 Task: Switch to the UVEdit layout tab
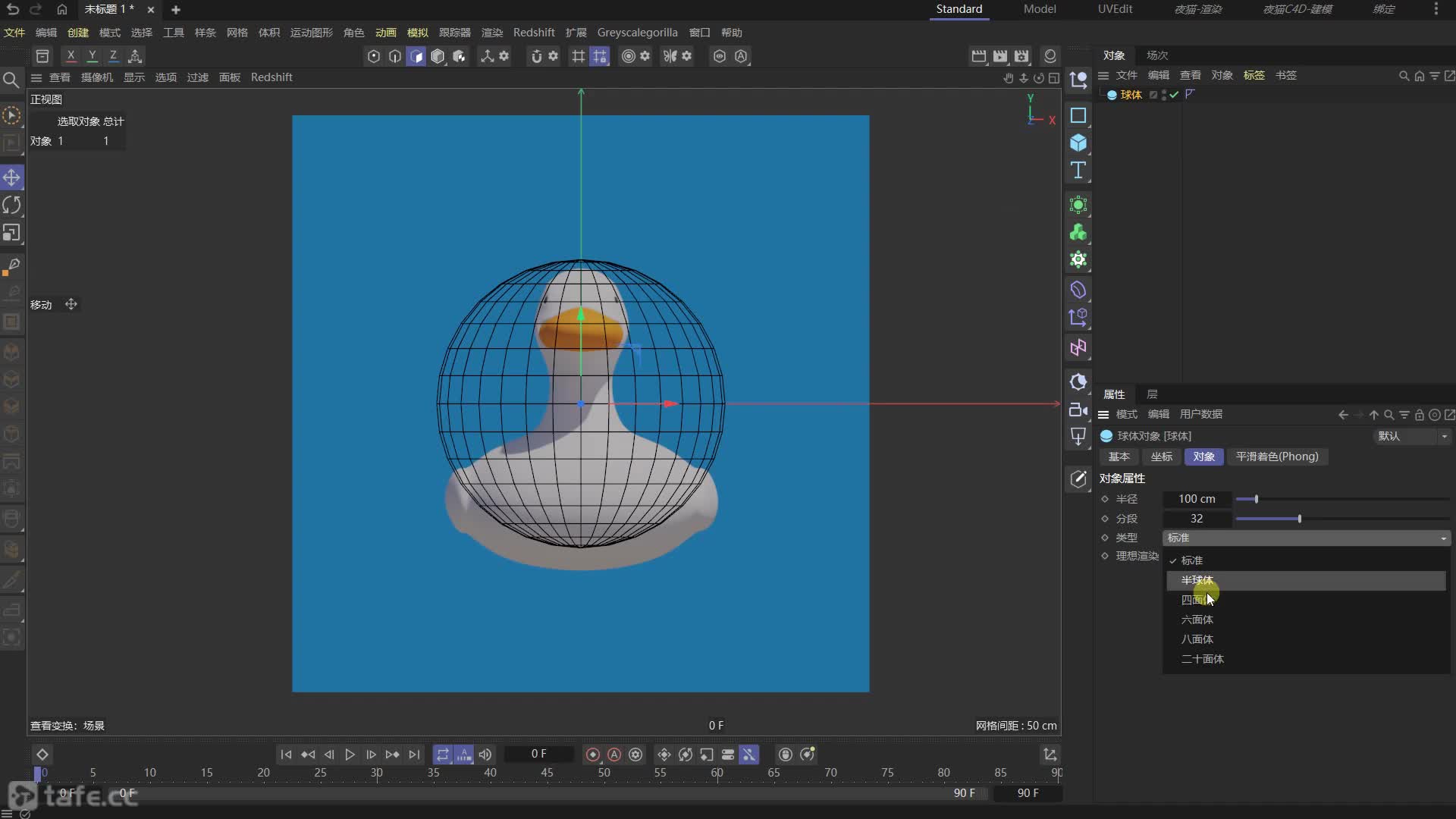point(1115,9)
